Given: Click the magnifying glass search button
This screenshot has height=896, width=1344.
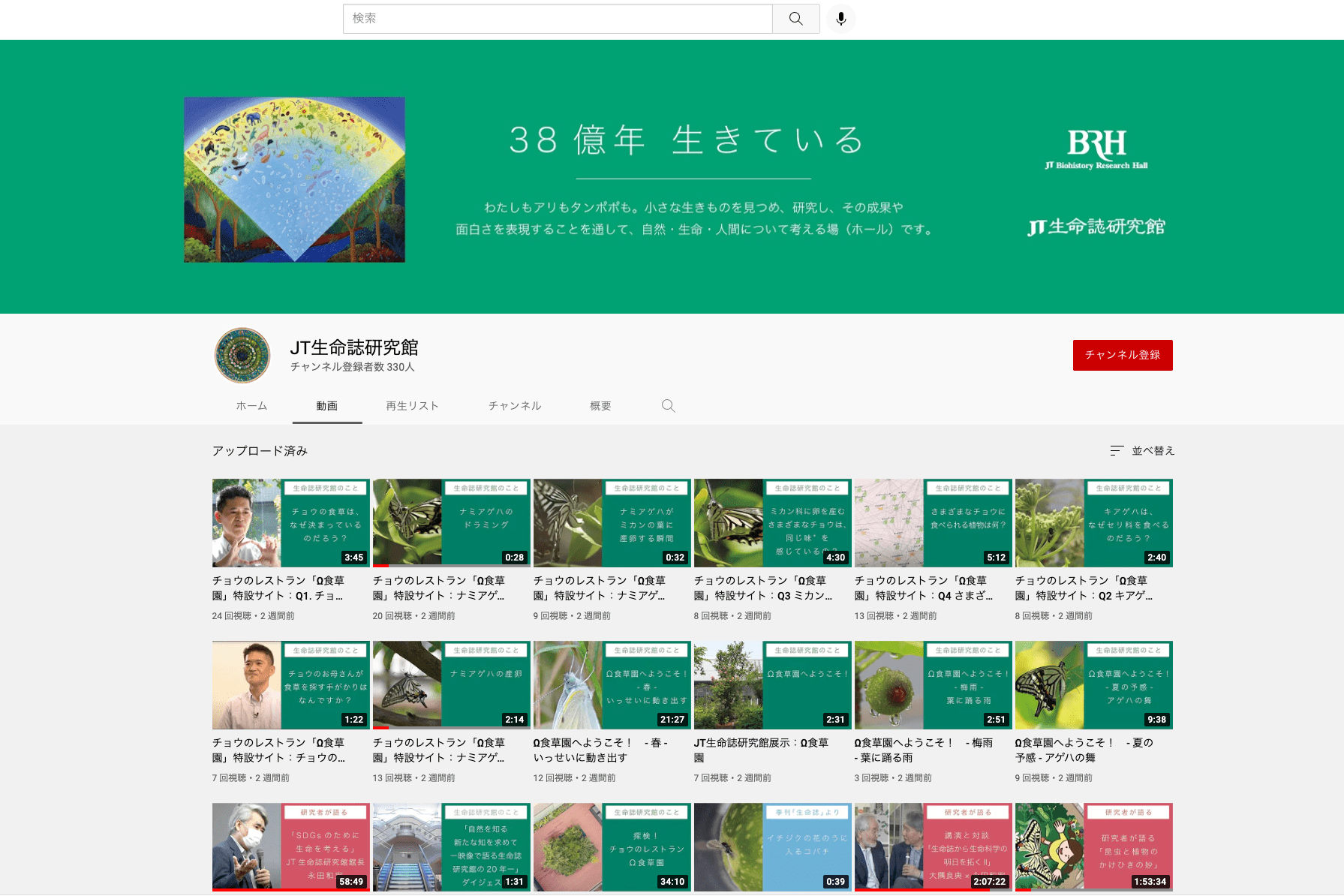Looking at the screenshot, I should [795, 19].
